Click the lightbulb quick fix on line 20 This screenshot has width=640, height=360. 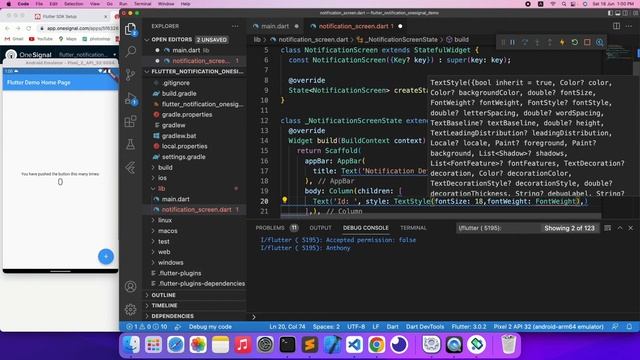284,200
